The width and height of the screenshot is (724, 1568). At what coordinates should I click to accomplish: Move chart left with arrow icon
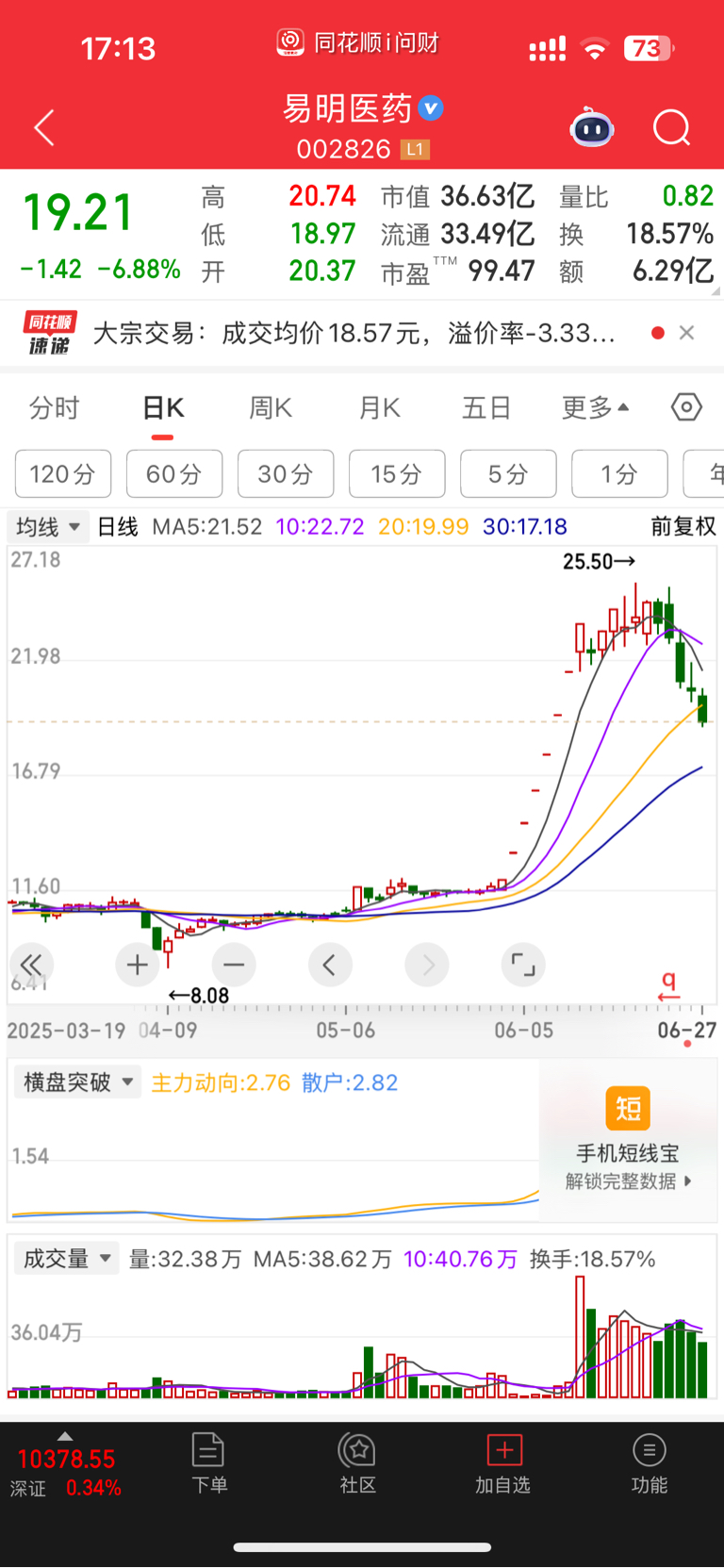(330, 965)
